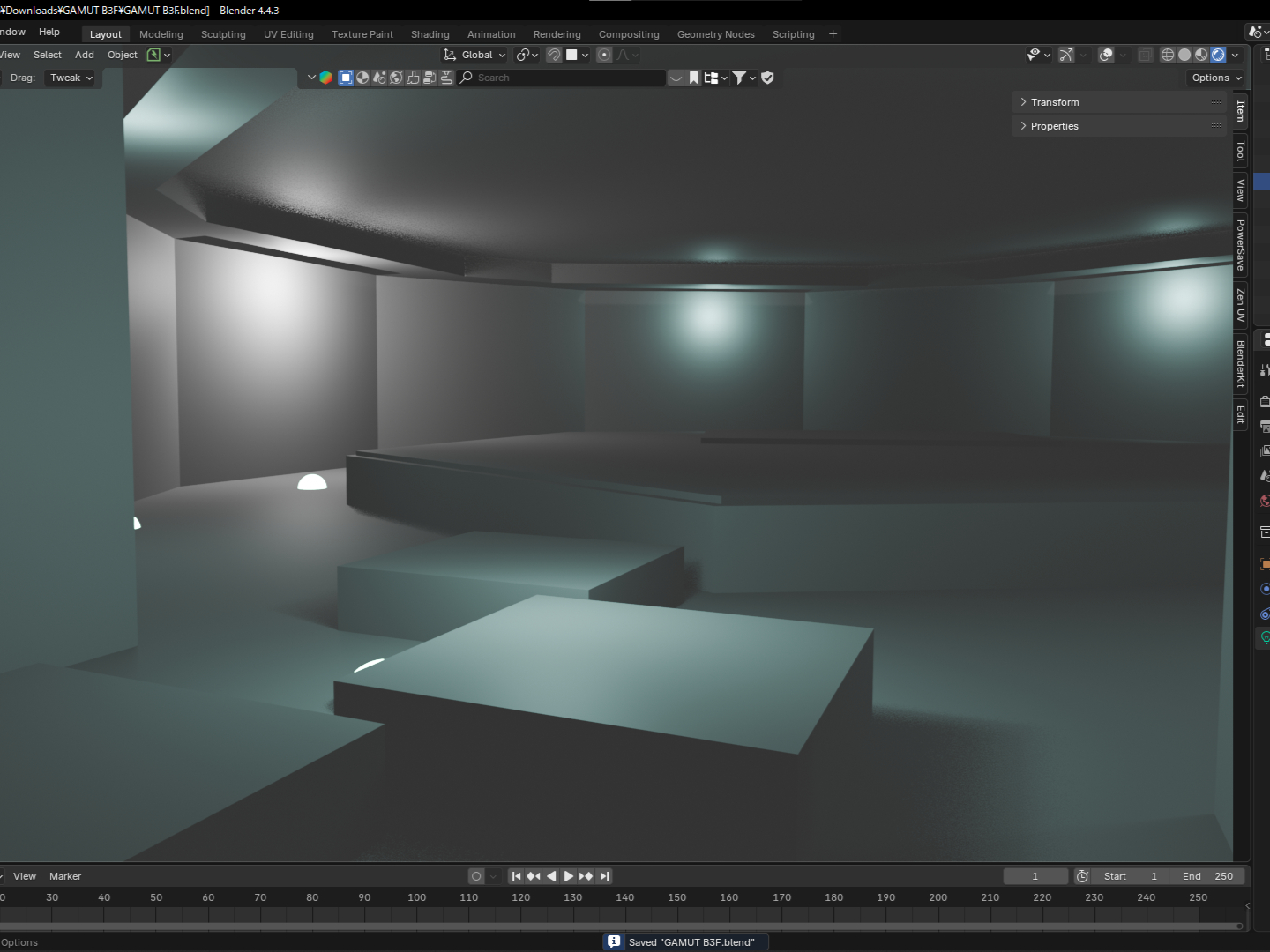Toggle snapping magnet in header
The height and width of the screenshot is (952, 1270).
(554, 55)
